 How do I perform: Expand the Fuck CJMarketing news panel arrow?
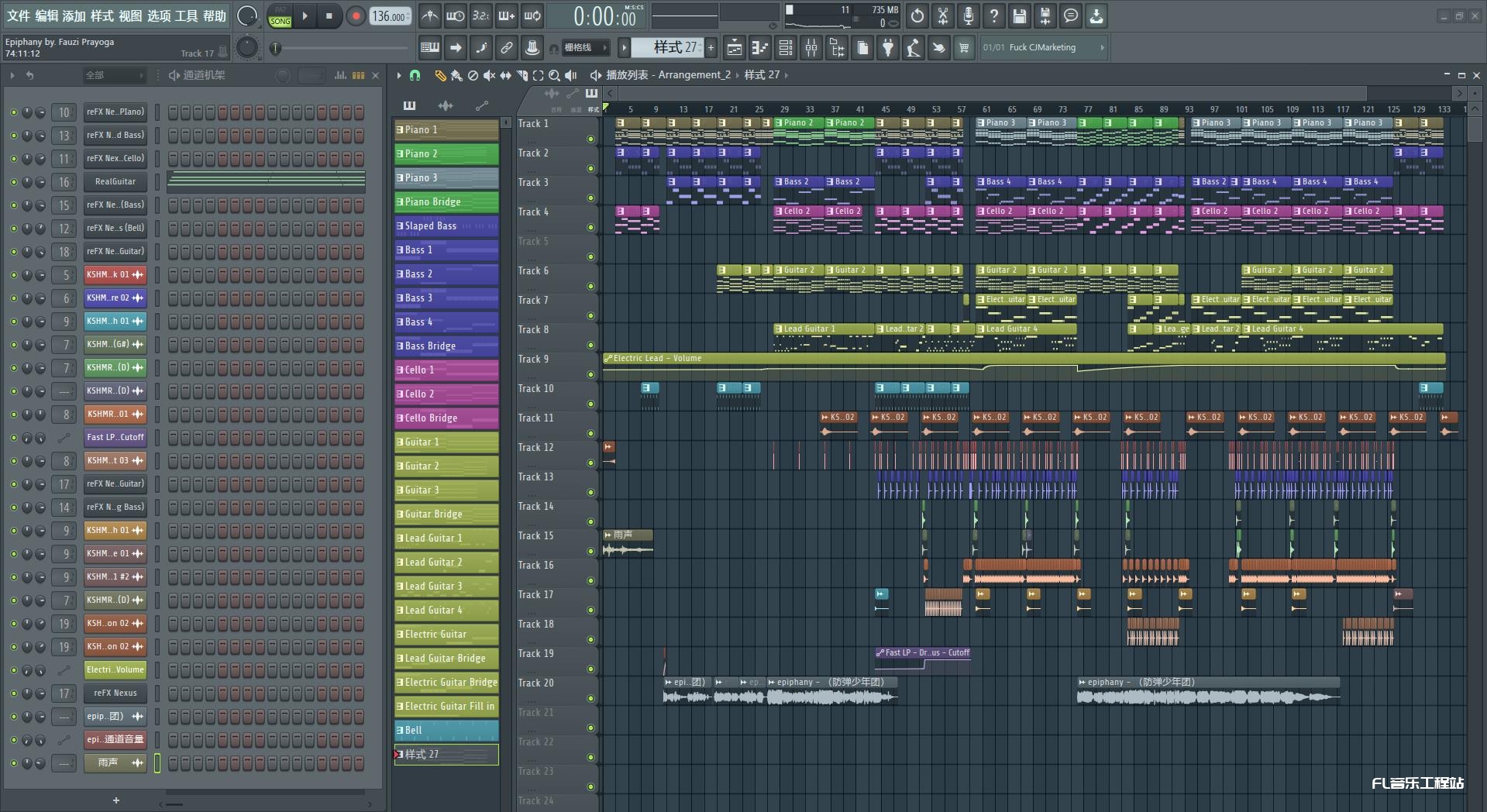1102,47
